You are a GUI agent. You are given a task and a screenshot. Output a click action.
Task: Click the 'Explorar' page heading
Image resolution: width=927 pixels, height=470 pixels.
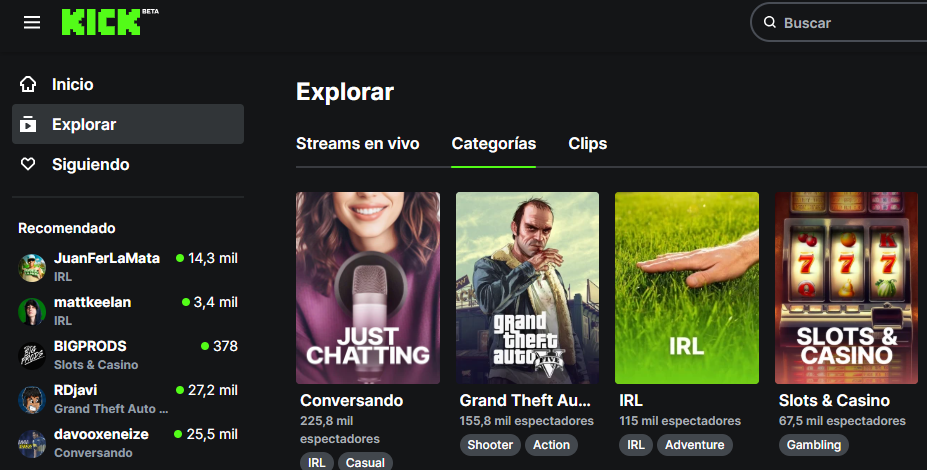point(345,92)
